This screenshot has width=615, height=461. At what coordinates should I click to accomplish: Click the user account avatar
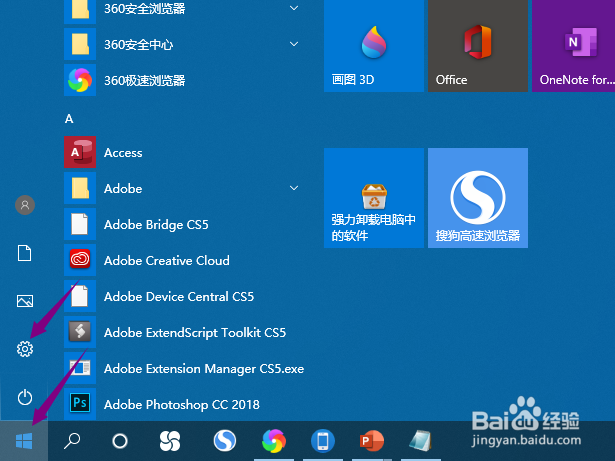click(x=25, y=205)
